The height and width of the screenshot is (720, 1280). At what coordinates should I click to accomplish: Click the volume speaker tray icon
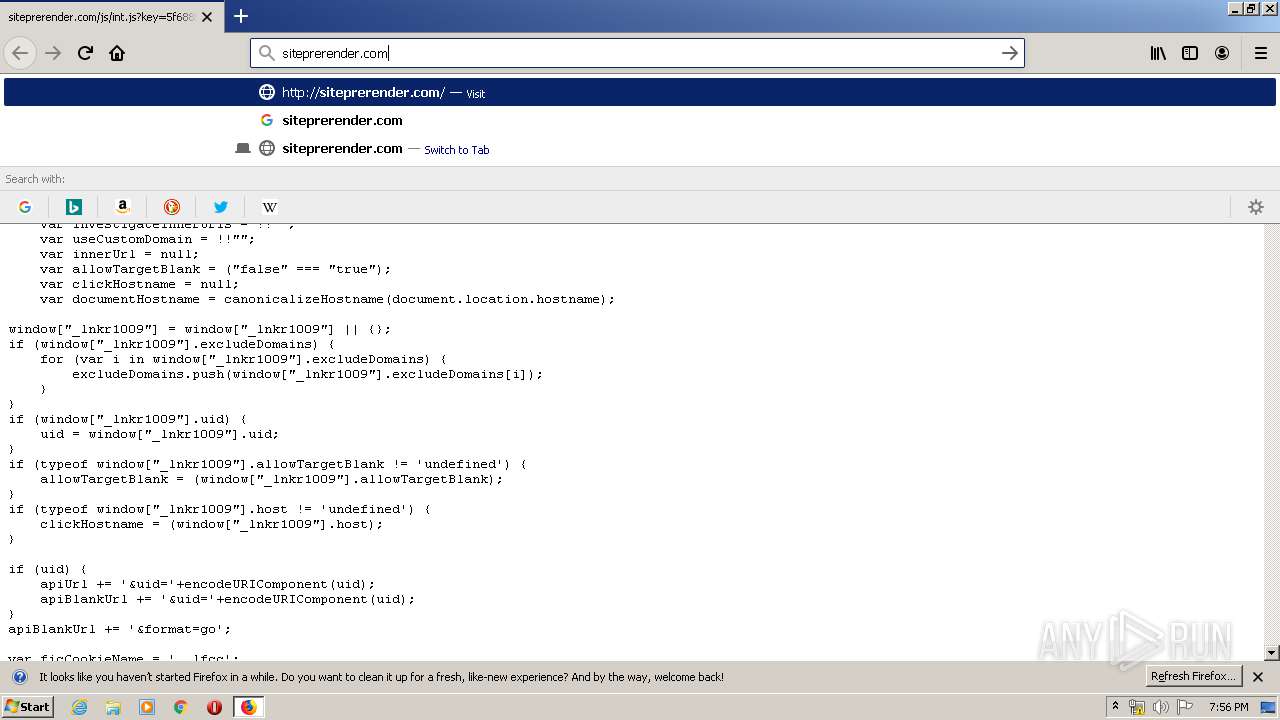coord(1160,707)
